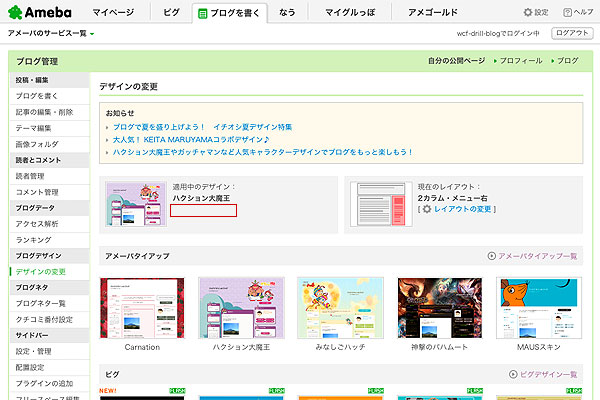Select デザインの変更 in the sidebar
Image resolution: width=600 pixels, height=400 pixels.
pyautogui.click(x=50, y=272)
